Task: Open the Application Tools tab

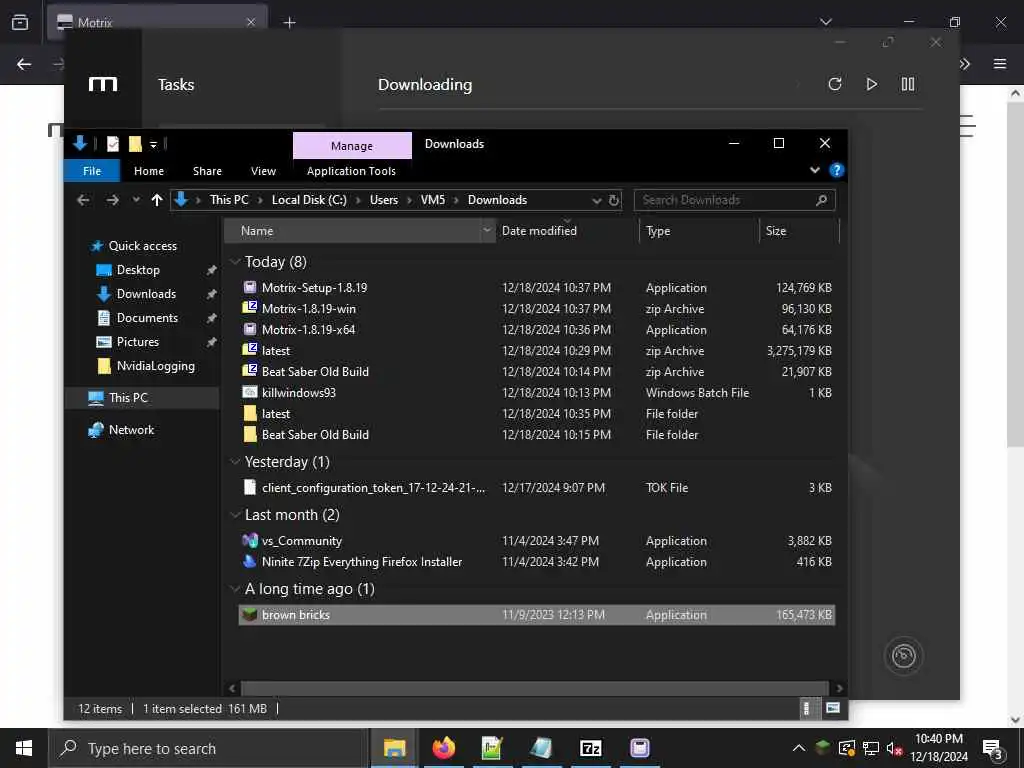Action: [351, 171]
